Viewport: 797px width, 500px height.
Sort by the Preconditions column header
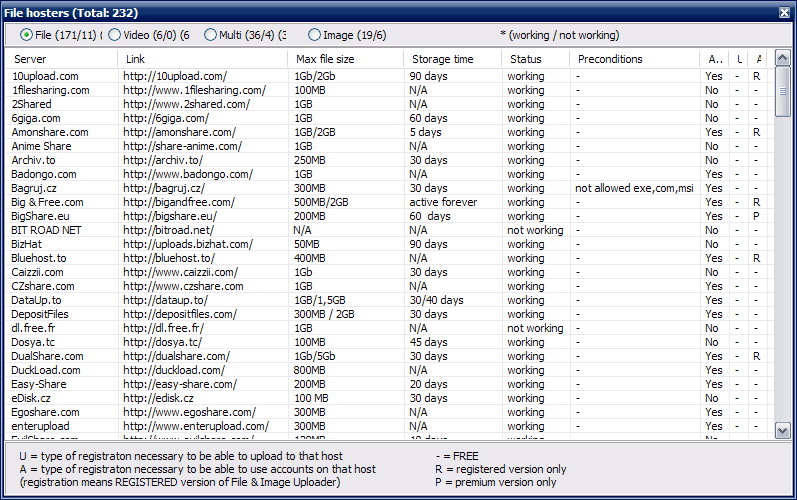635,59
